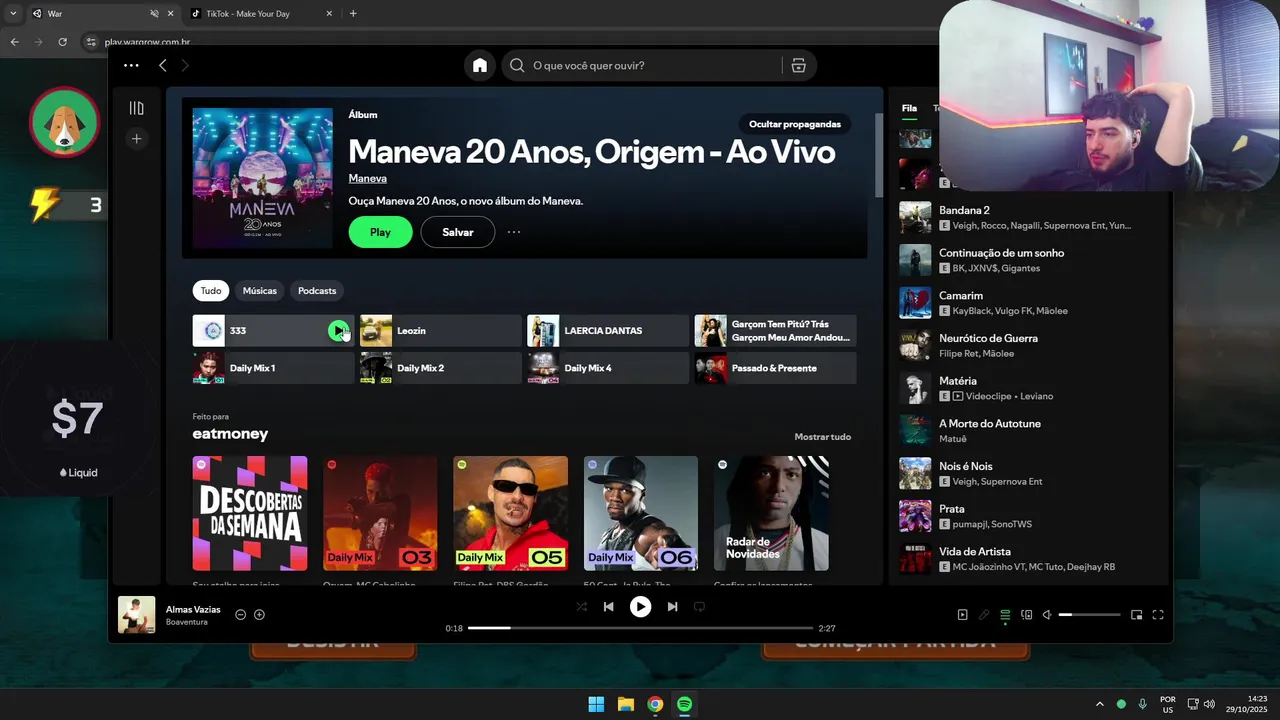
Task: Select Vida de Artista in queue
Action: (1030, 559)
